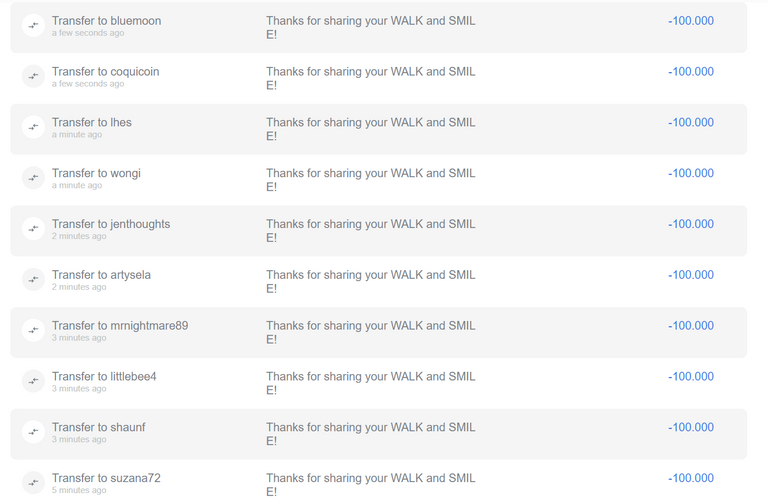The height and width of the screenshot is (499, 768).
Task: Click the memo text in littlebee4 row
Action: coord(371,383)
